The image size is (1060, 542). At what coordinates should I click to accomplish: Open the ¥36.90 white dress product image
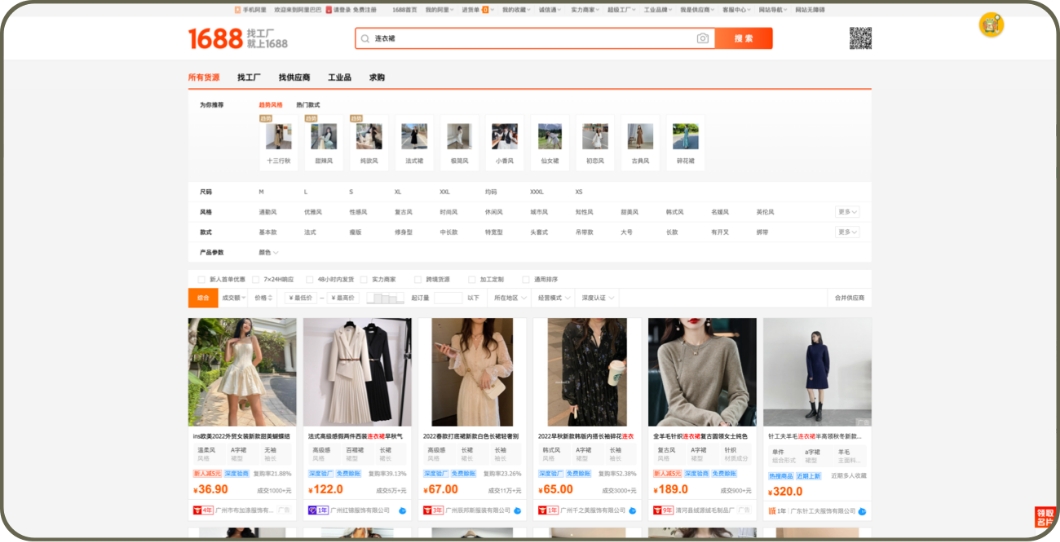(x=242, y=372)
